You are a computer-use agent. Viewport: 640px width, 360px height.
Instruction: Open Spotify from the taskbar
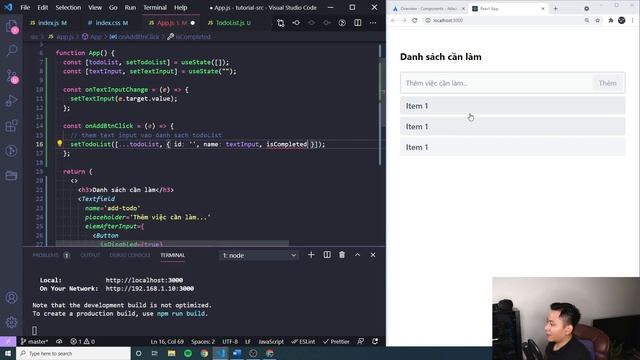point(188,353)
